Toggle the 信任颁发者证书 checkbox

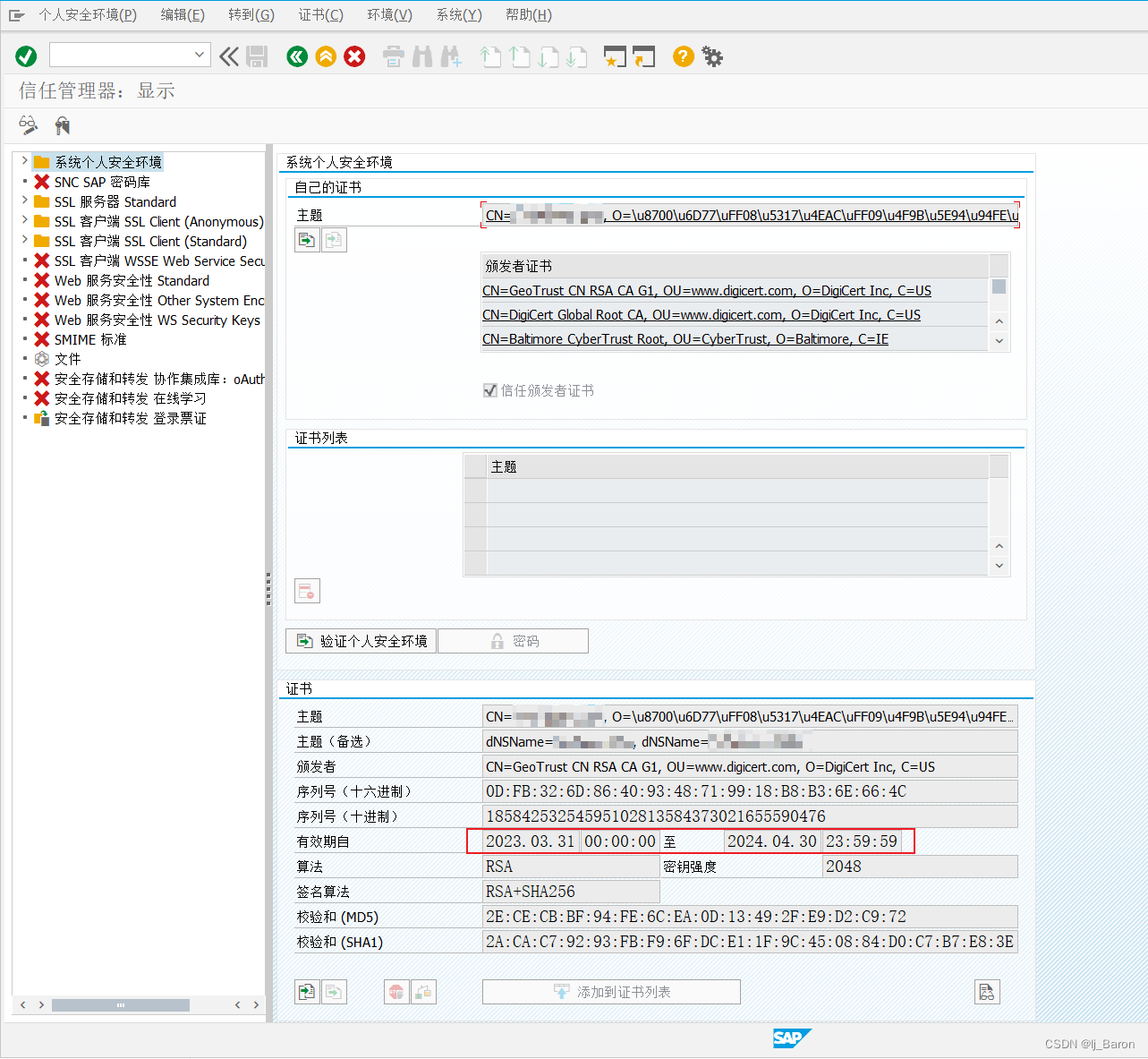pyautogui.click(x=490, y=390)
